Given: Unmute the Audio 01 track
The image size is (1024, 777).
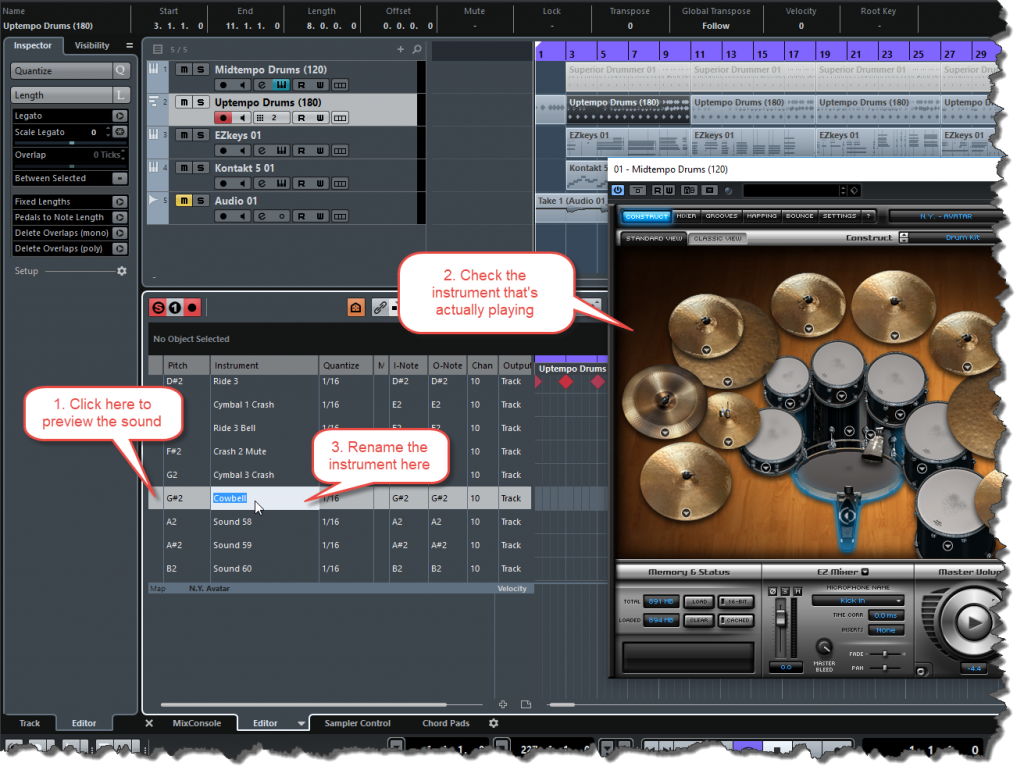Looking at the screenshot, I should [x=184, y=200].
